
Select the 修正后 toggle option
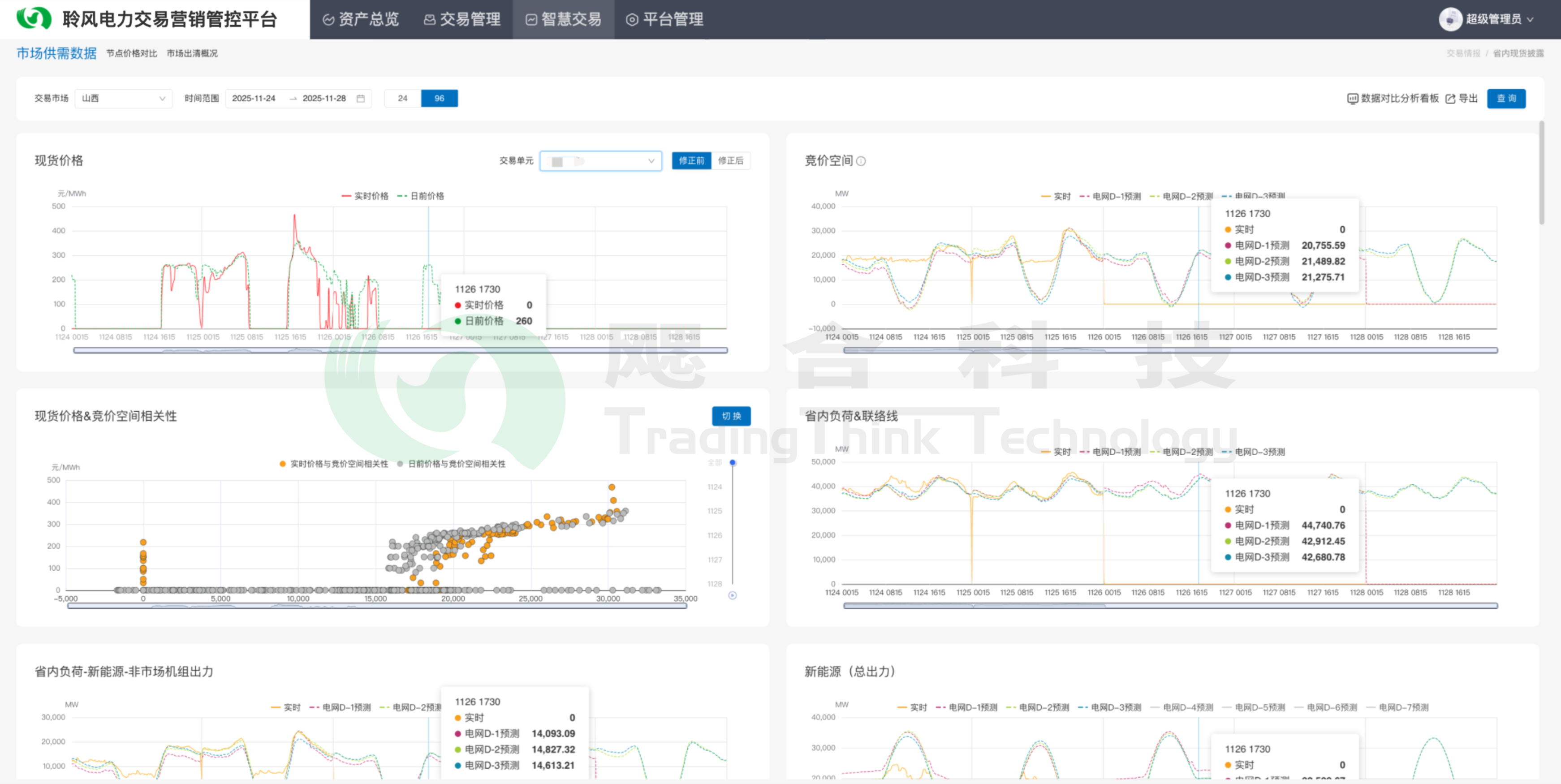pyautogui.click(x=730, y=160)
